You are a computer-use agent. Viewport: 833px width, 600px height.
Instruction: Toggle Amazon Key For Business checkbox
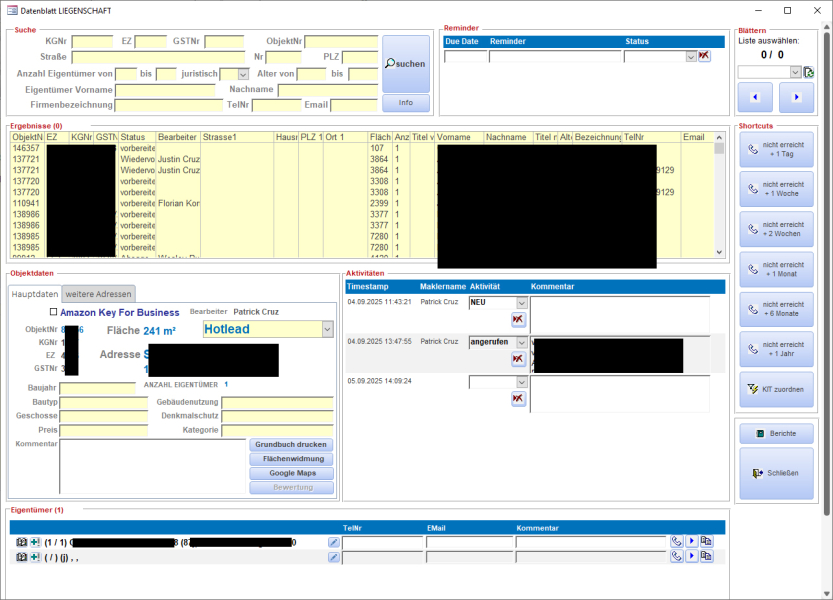53,312
